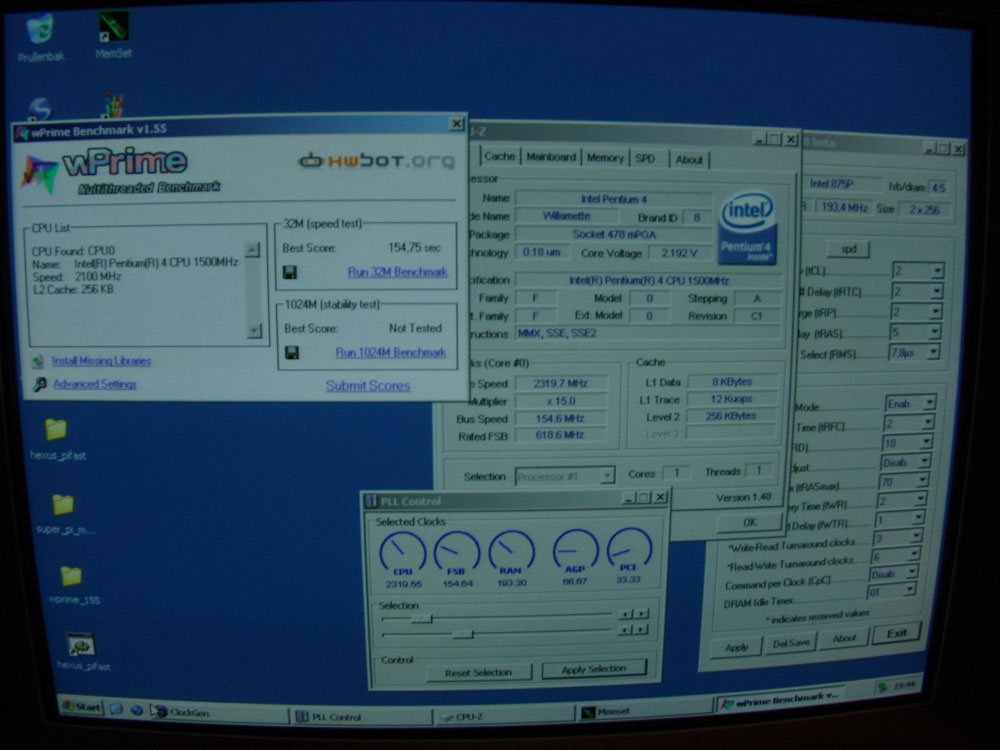This screenshot has height=750, width=1000.
Task: Click the Install Missing Libraries link
Action: [x=101, y=362]
